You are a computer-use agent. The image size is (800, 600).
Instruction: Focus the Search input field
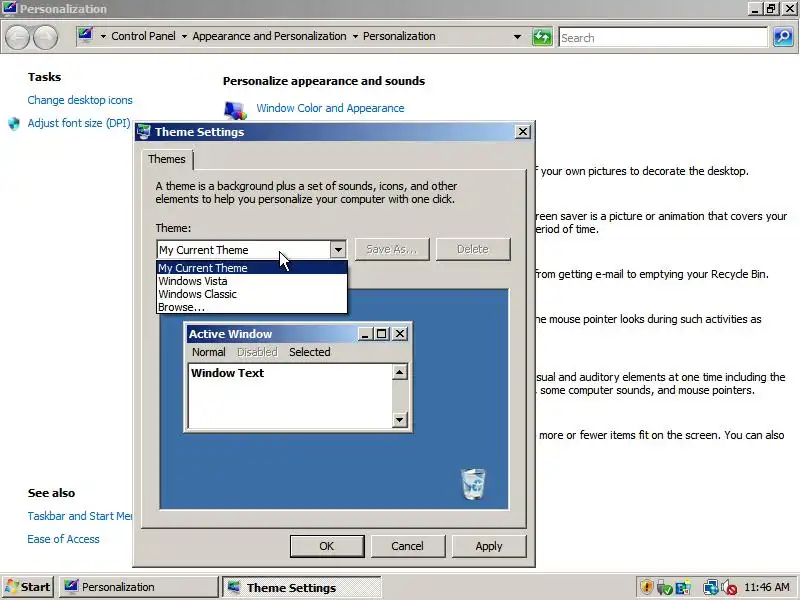[x=663, y=37]
